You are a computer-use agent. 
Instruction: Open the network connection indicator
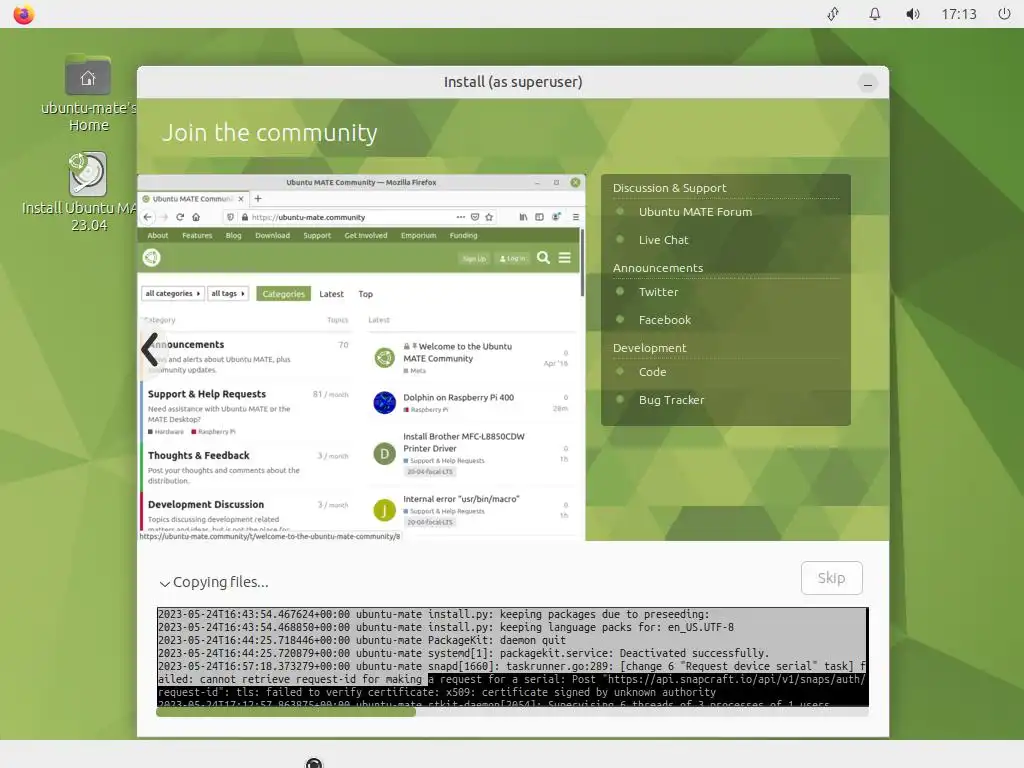point(833,14)
